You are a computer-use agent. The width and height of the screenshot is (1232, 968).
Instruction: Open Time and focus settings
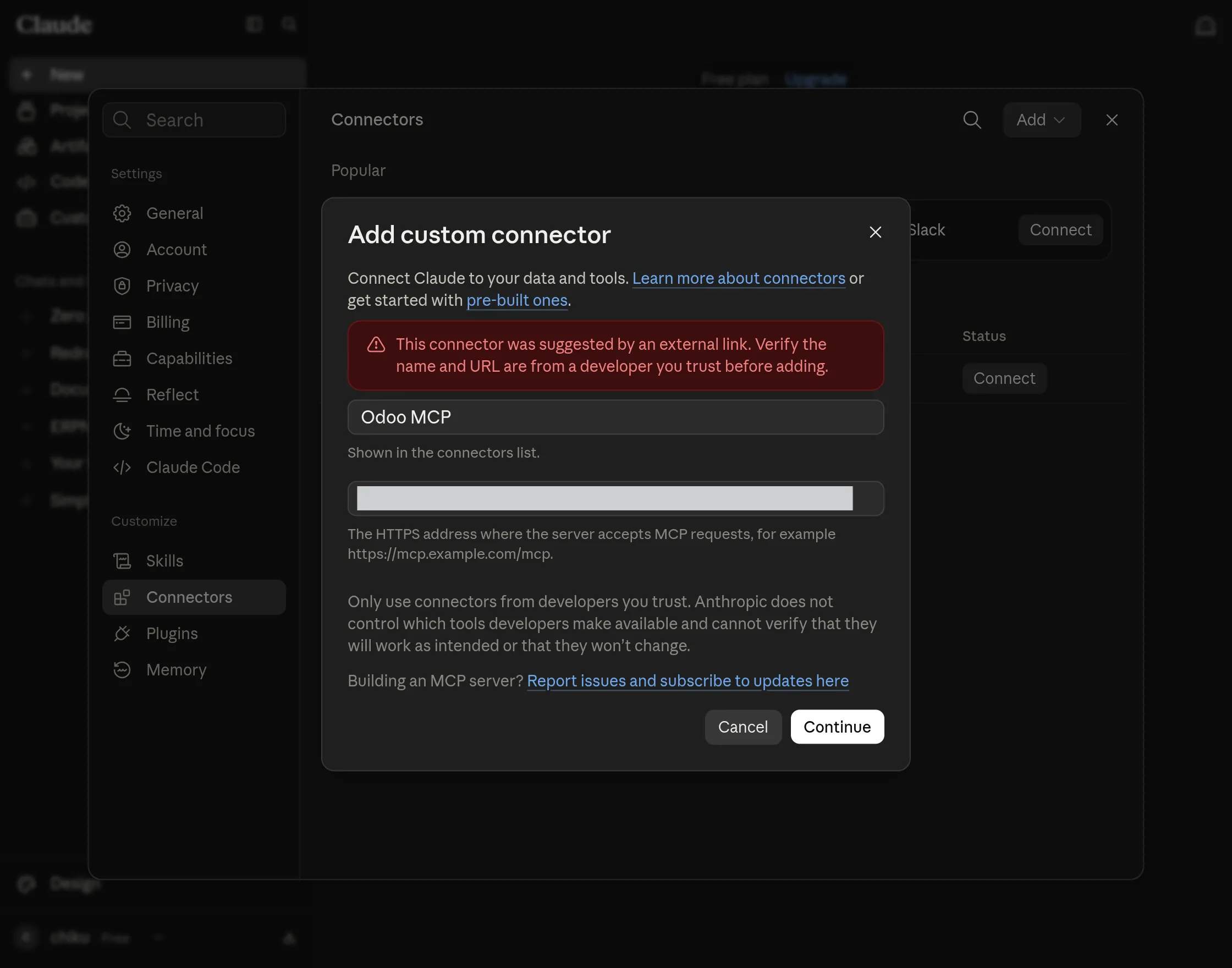click(x=194, y=431)
